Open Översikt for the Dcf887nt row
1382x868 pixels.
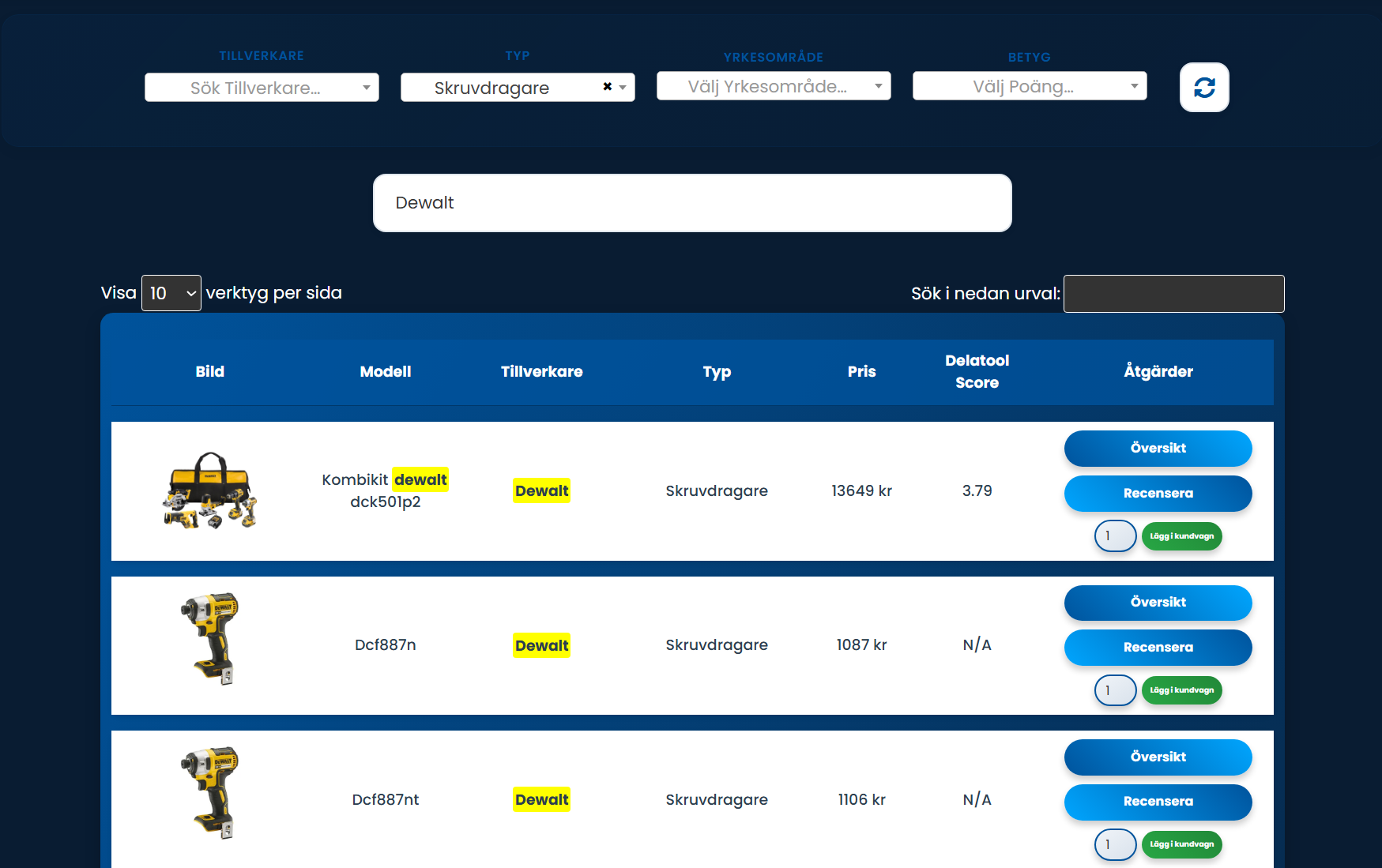coord(1158,757)
